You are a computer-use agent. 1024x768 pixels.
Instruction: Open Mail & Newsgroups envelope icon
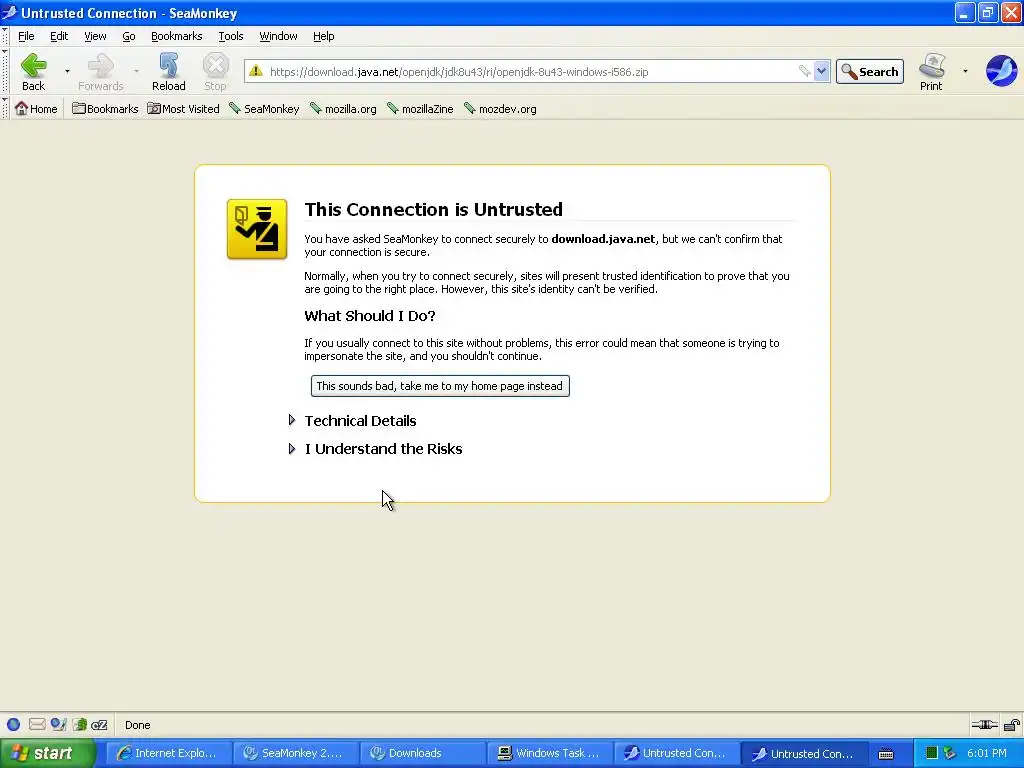click(37, 724)
